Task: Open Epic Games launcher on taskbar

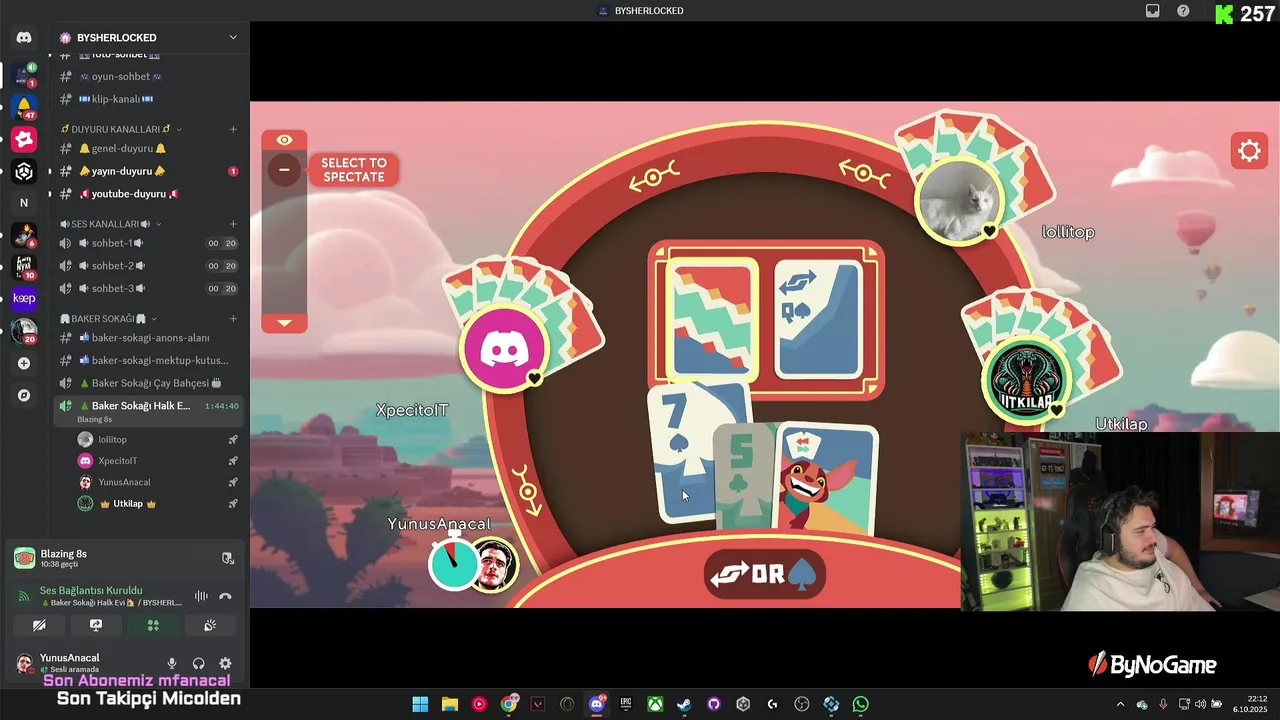Action: pos(626,704)
